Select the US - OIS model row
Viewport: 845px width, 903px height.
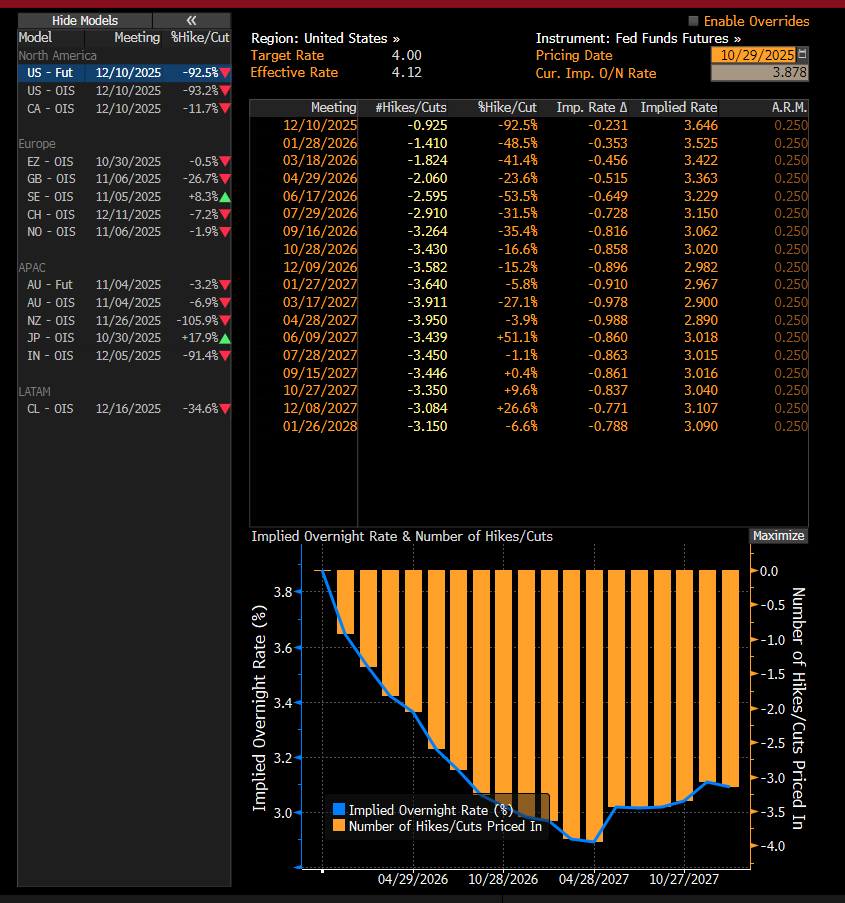124,91
